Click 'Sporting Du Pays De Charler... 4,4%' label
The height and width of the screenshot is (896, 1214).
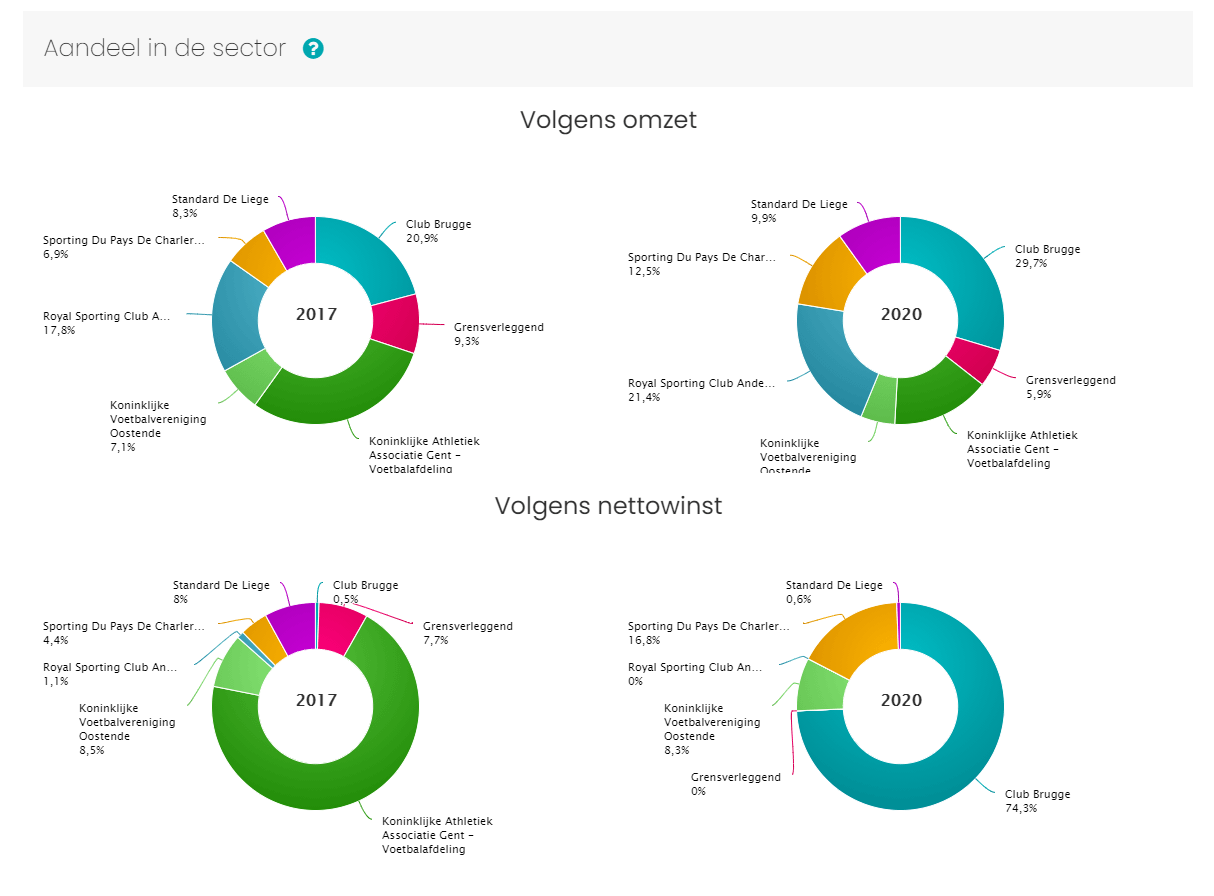123,633
